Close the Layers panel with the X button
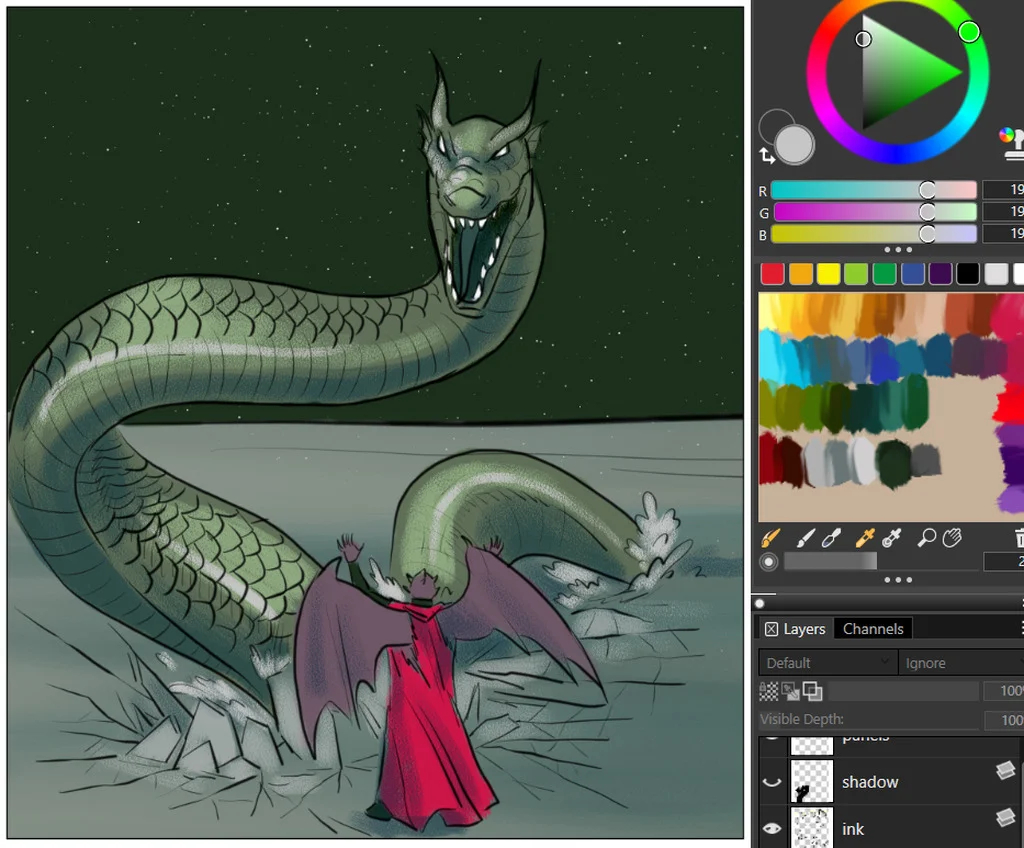The image size is (1024, 848). pos(771,629)
